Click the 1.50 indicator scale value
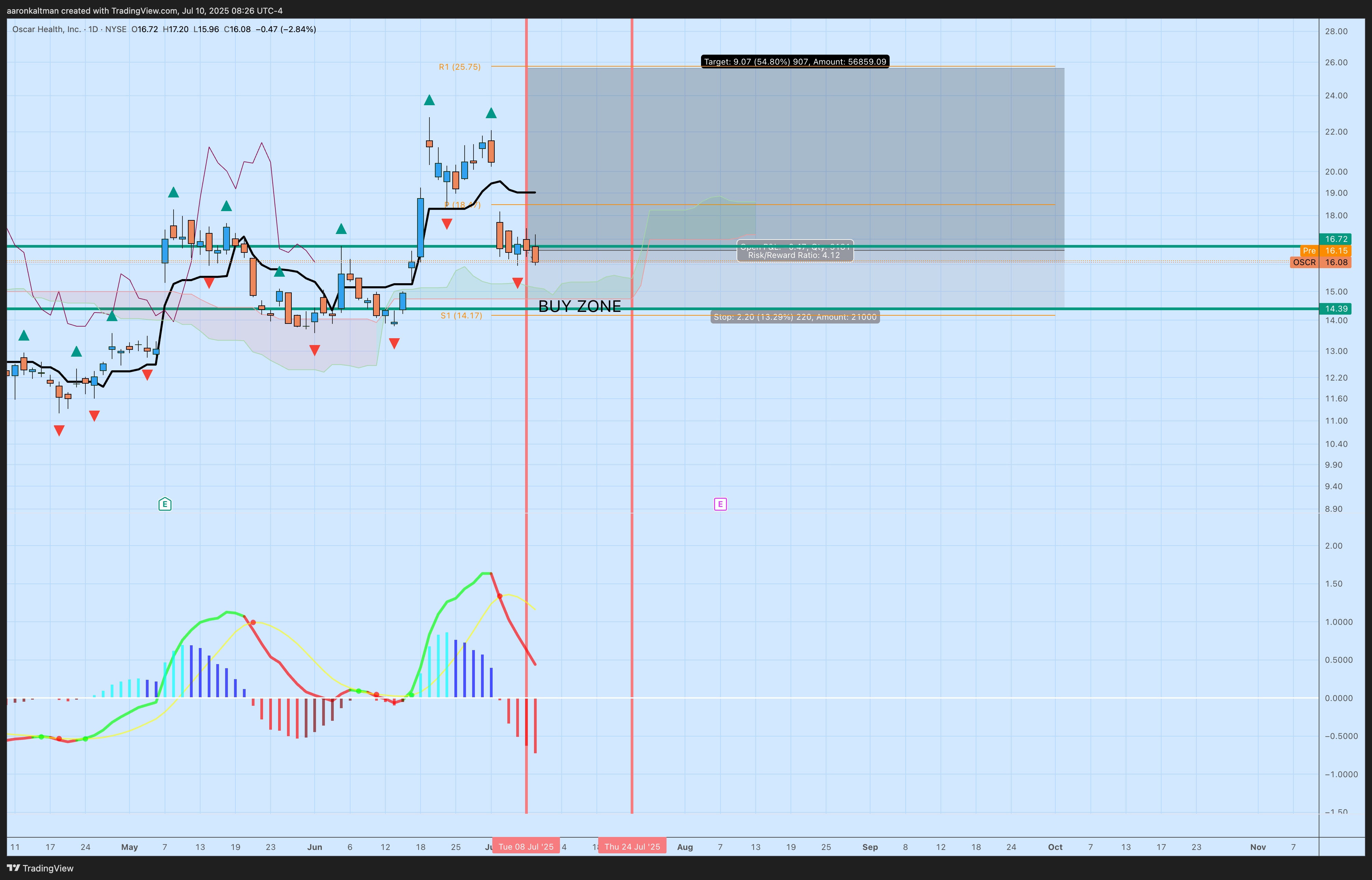This screenshot has height=880, width=1372. tap(1334, 584)
